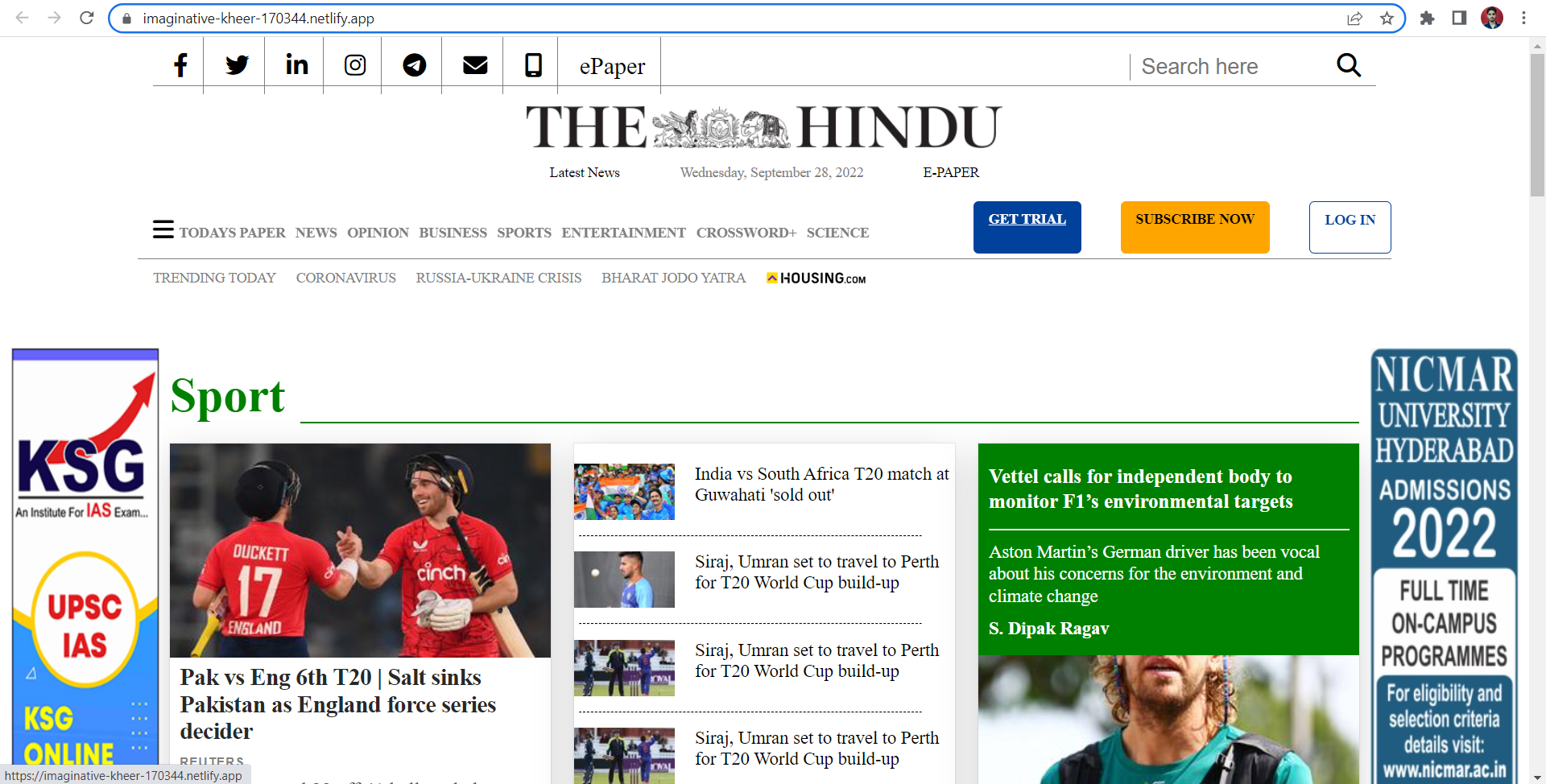Click the RUSSIA-UKRAINE CRISIS link
This screenshot has width=1546, height=784.
(498, 278)
